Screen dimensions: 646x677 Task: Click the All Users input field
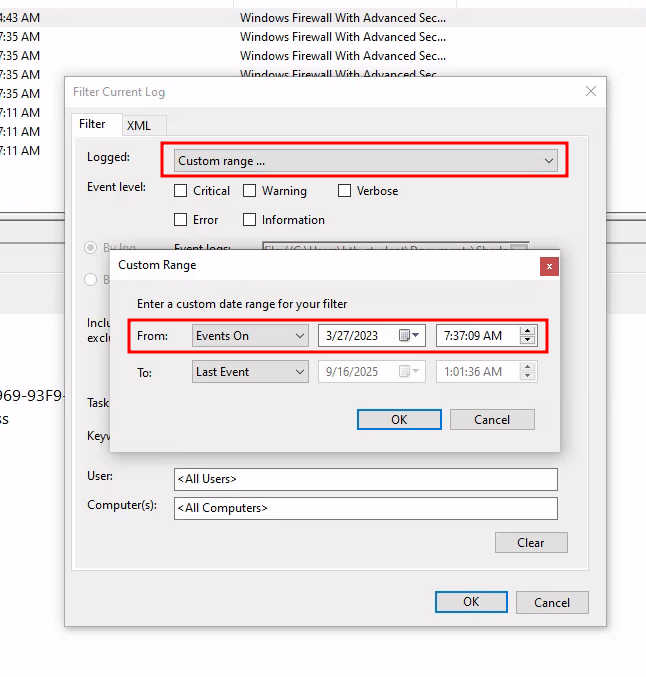(x=365, y=480)
